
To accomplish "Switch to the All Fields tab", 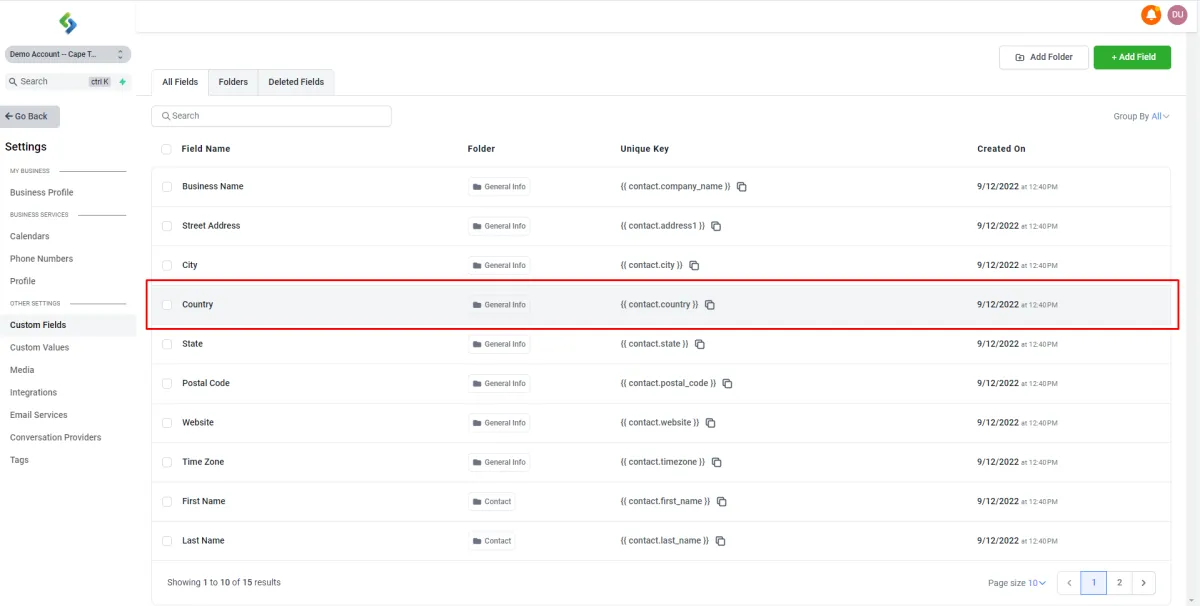I will 180,82.
